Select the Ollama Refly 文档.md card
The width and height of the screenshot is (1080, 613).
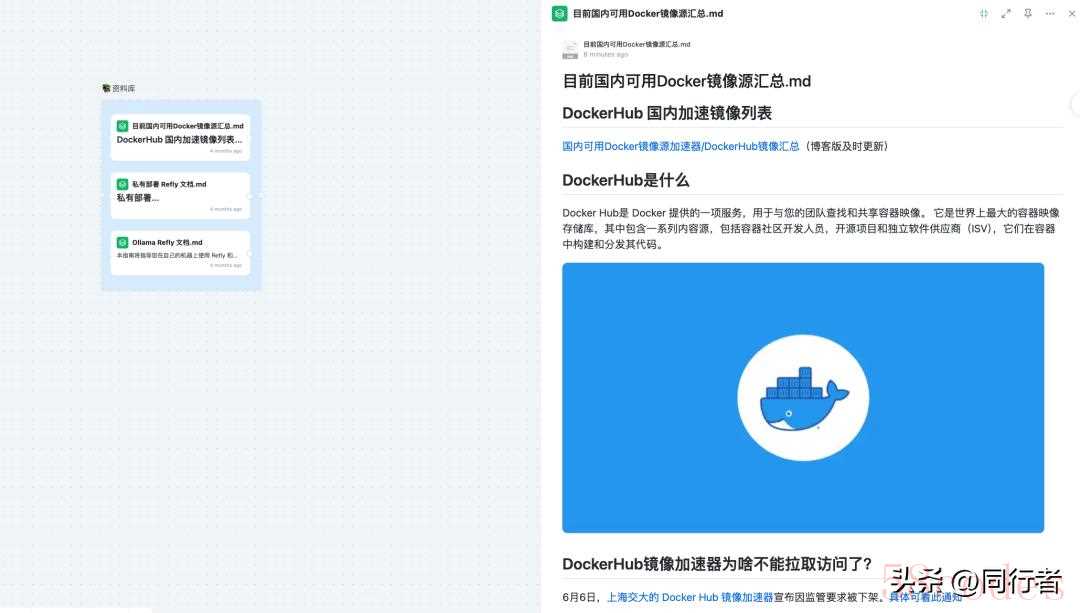[x=180, y=253]
